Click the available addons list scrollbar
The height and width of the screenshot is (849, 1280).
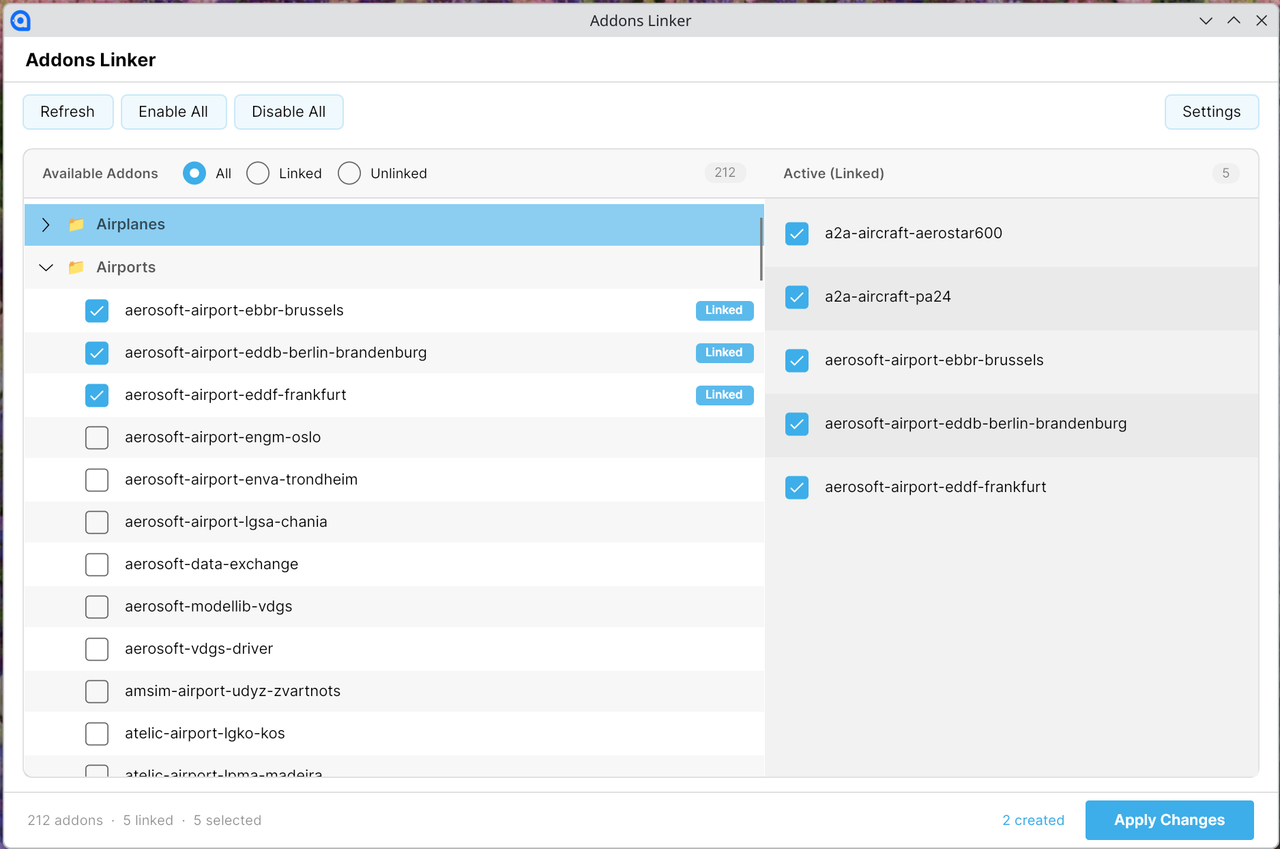point(762,249)
